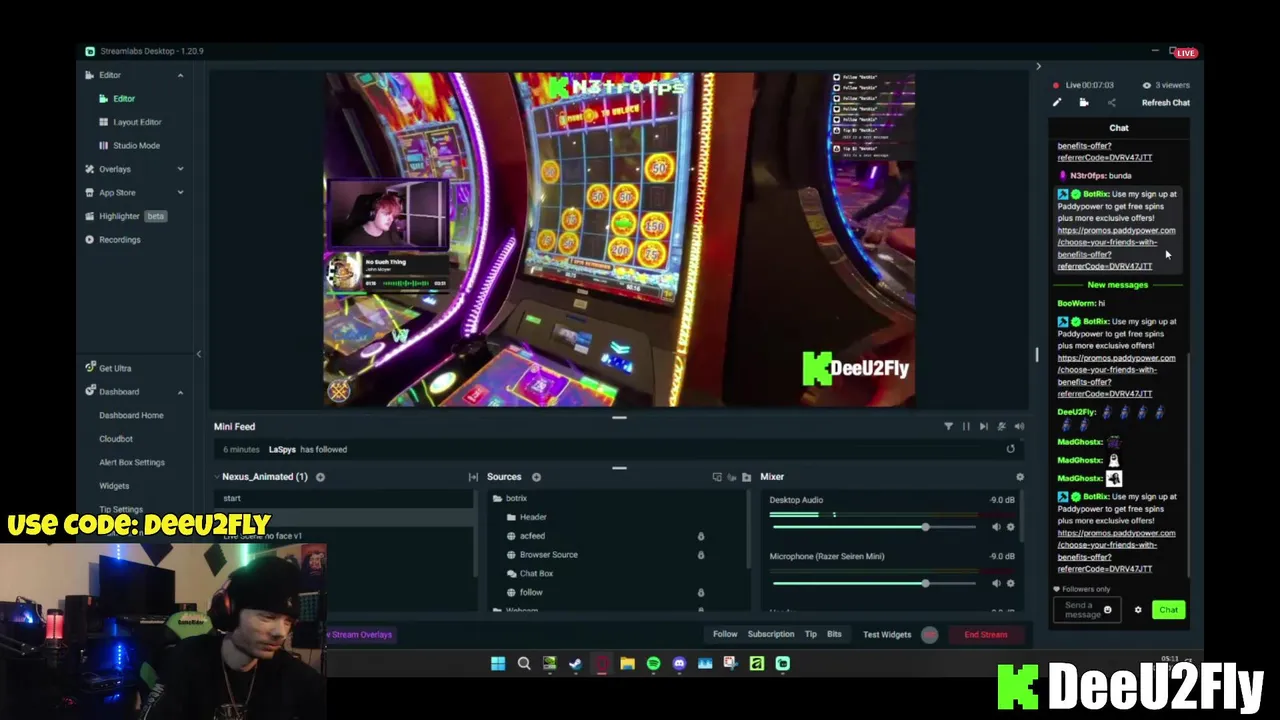The image size is (1280, 720).
Task: Collapse the Editor section chevron
Action: [x=180, y=75]
